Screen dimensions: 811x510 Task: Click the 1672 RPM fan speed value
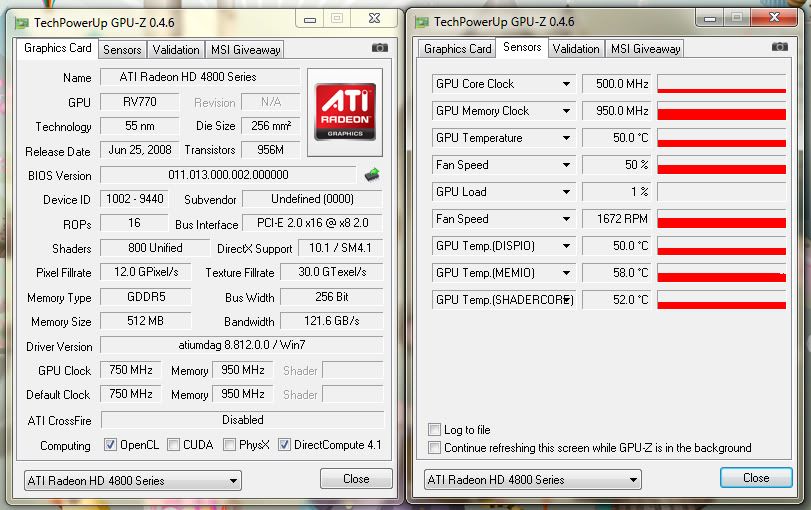(616, 219)
